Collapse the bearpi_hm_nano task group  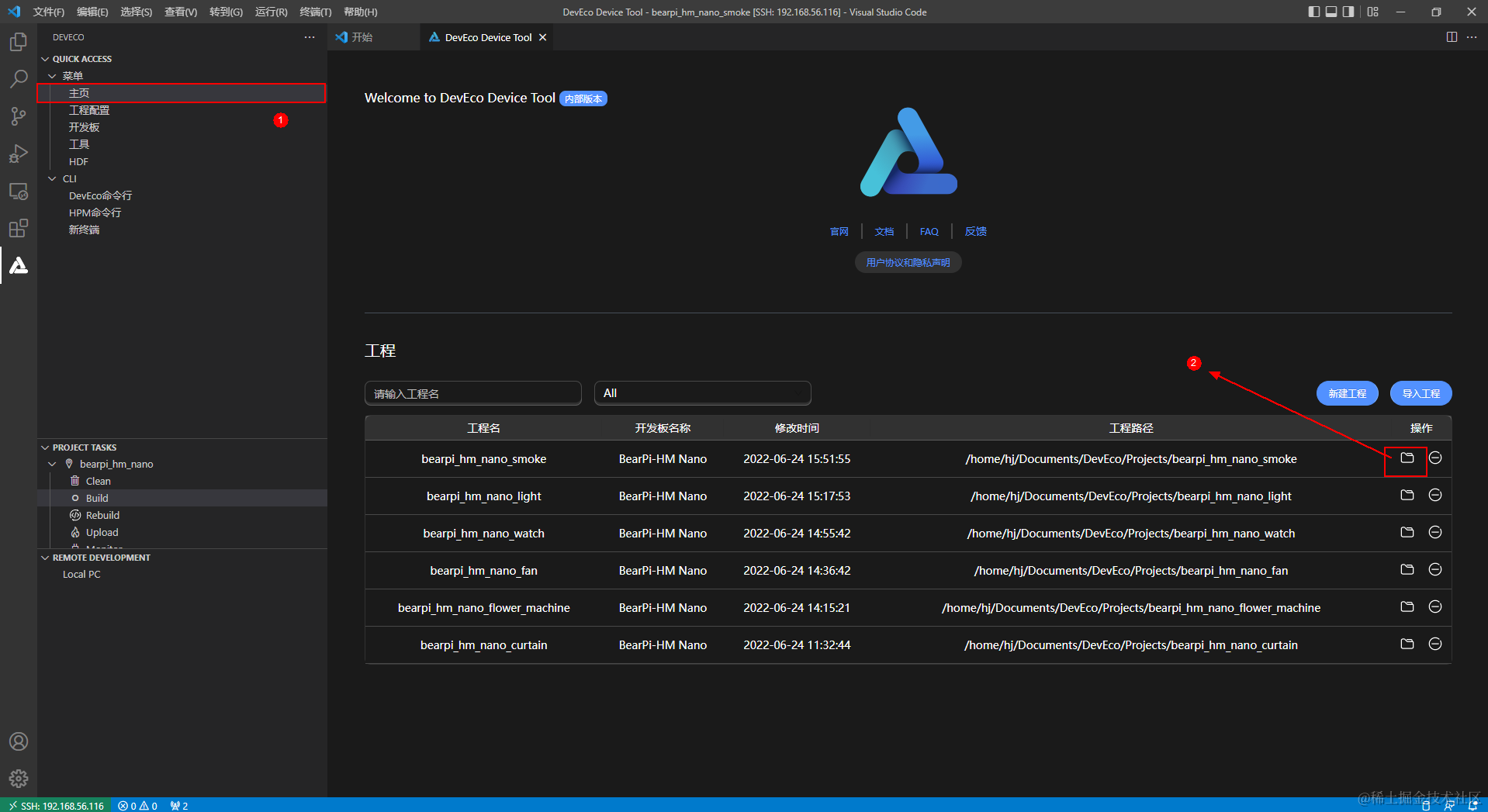click(x=52, y=464)
